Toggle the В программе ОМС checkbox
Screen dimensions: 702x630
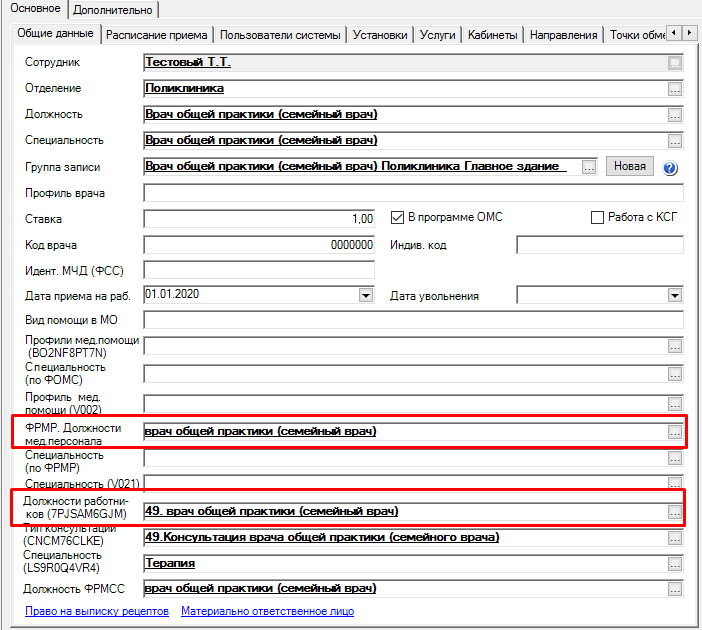[x=397, y=218]
